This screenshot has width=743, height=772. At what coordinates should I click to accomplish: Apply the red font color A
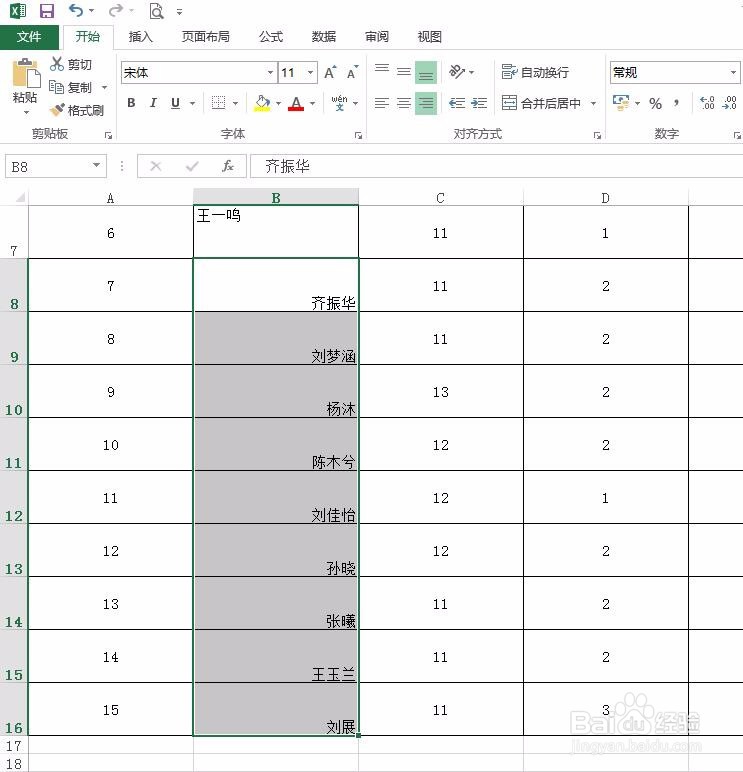(296, 103)
